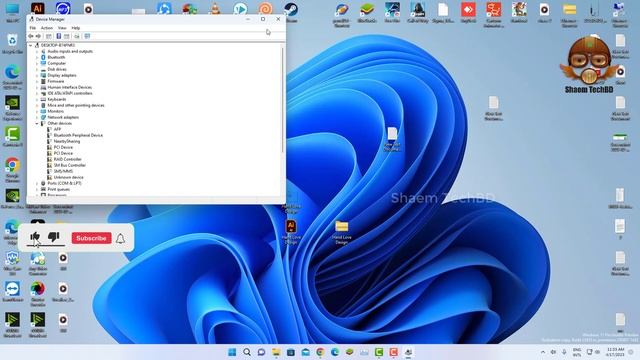Select the Recycle Bin desktop icon

12,44
